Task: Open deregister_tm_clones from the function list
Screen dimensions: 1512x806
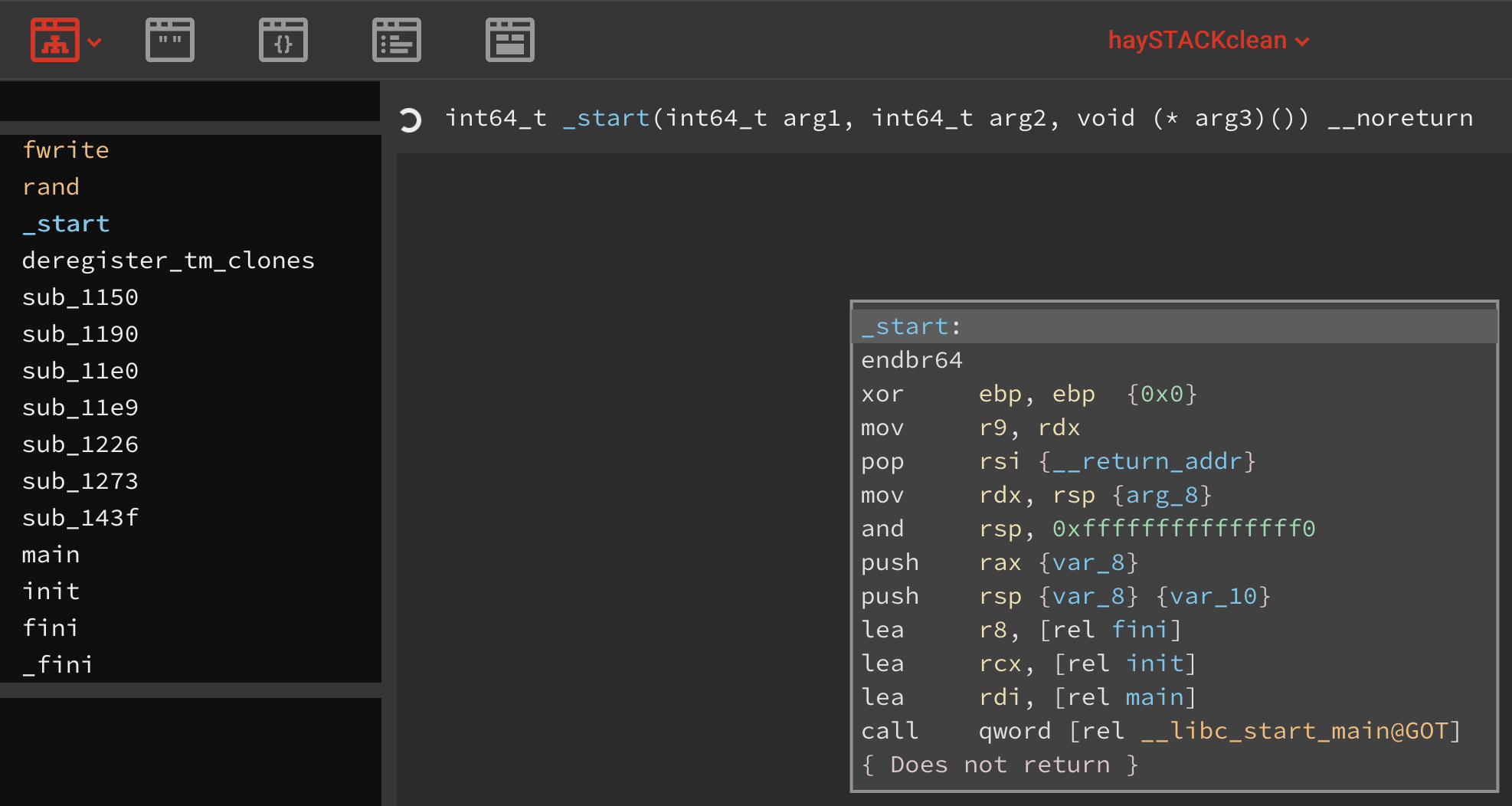Action: point(168,260)
